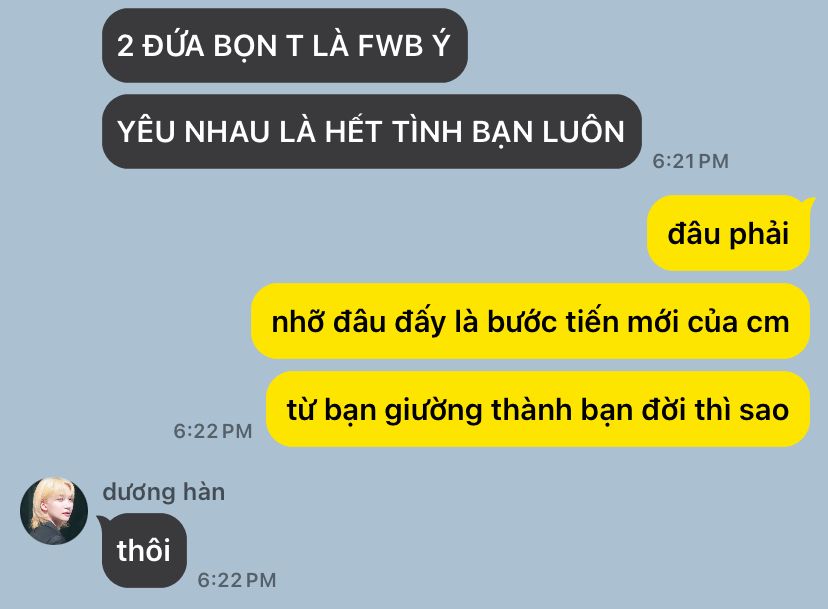Viewport: 828px width, 609px height.
Task: Tap the sender name dương hàn
Action: [x=164, y=492]
